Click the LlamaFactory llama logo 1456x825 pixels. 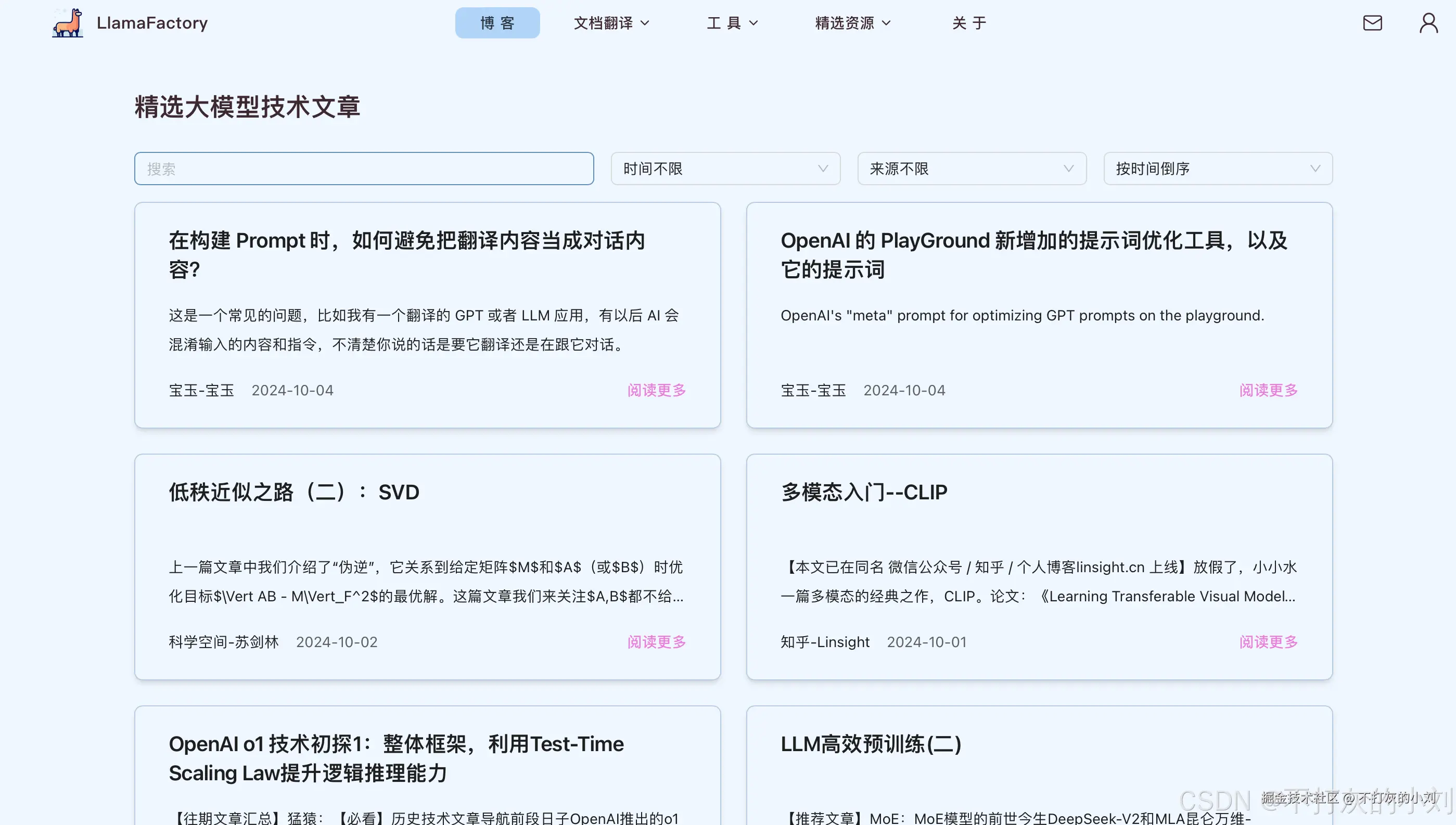[x=66, y=23]
